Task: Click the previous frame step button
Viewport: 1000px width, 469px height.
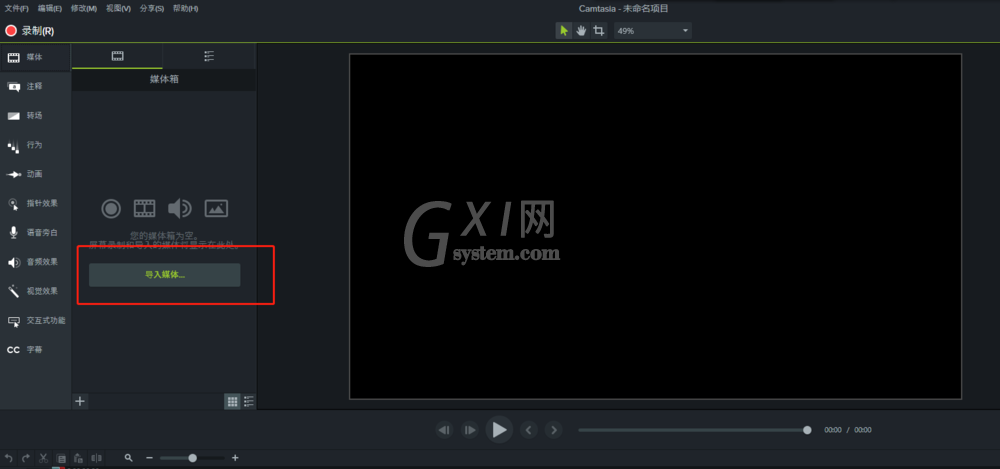Action: pos(445,430)
